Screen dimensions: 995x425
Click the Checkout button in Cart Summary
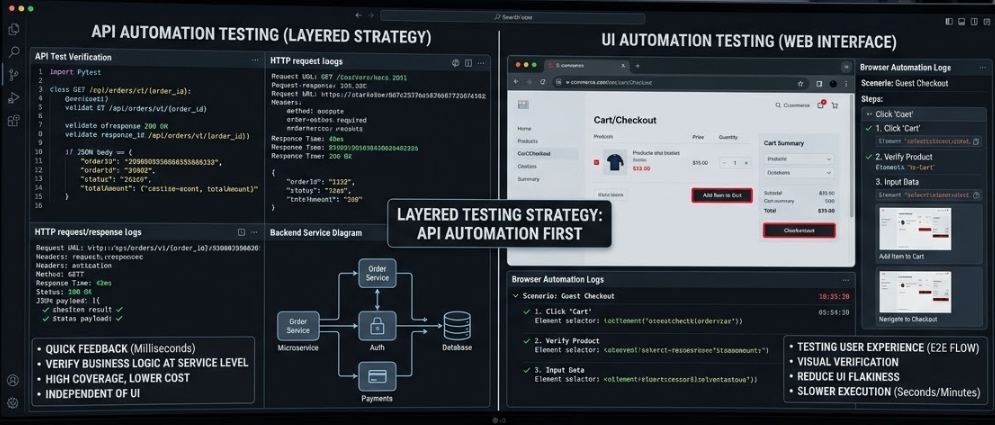[x=799, y=230]
